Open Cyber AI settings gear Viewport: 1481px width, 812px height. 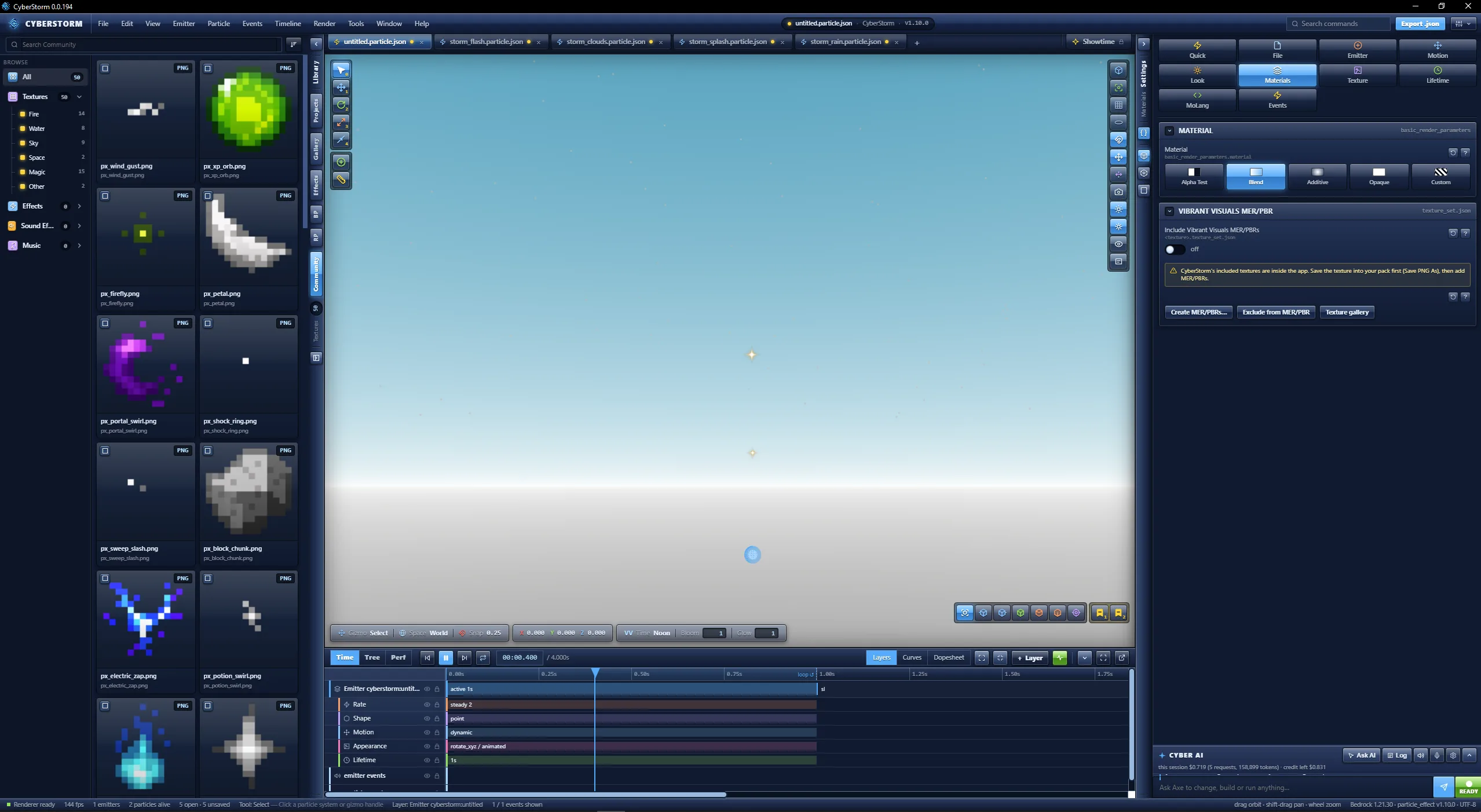tap(1453, 755)
